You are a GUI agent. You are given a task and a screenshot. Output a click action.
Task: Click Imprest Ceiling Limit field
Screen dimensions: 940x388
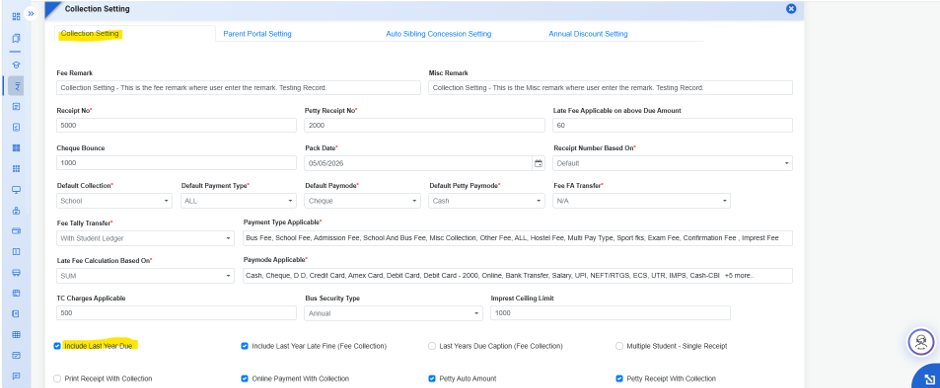coord(610,313)
